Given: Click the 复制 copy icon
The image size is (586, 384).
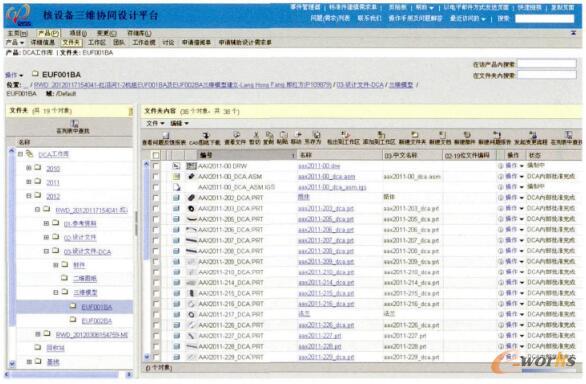Looking at the screenshot, I should tap(269, 135).
